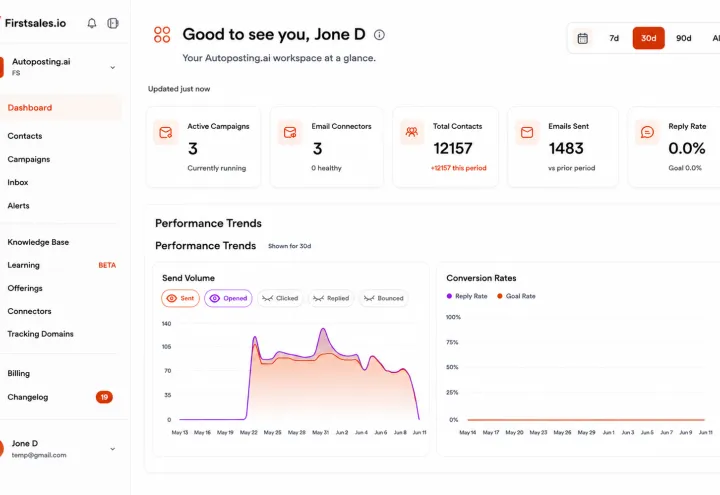Open the notifications bell icon
The image size is (720, 495).
[92, 23]
